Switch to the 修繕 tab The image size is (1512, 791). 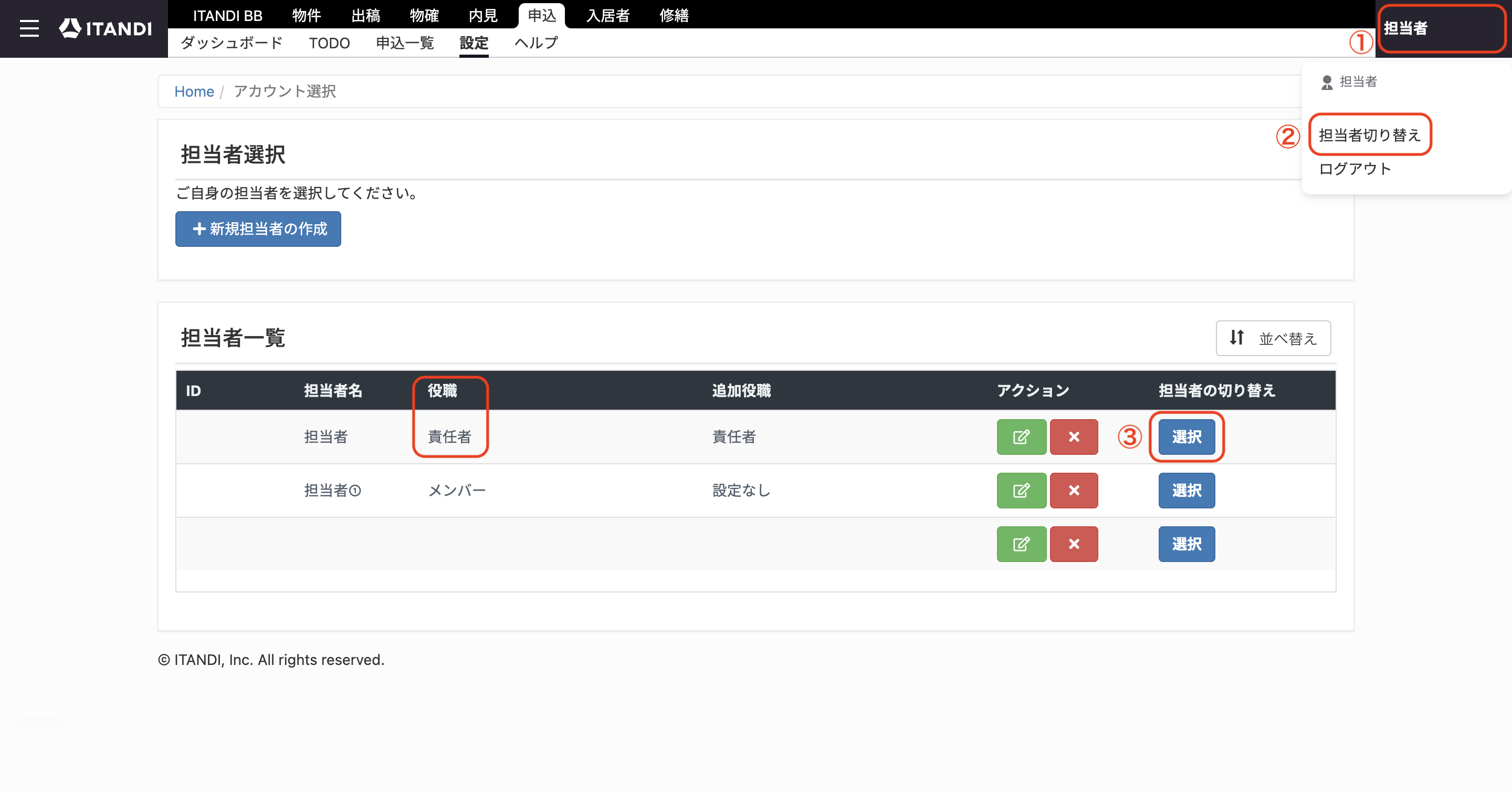[x=674, y=16]
